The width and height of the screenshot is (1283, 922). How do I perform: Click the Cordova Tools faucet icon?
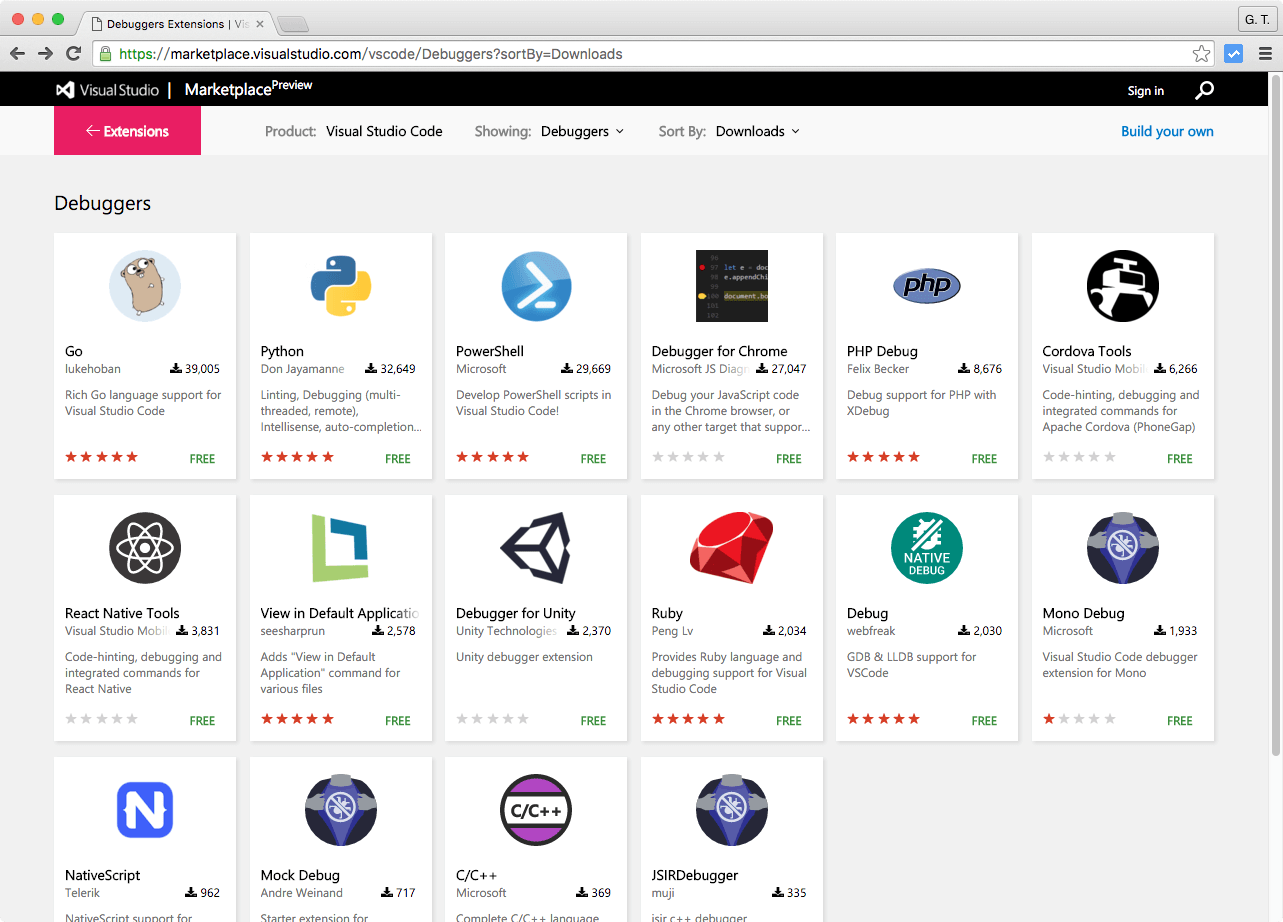(1122, 286)
